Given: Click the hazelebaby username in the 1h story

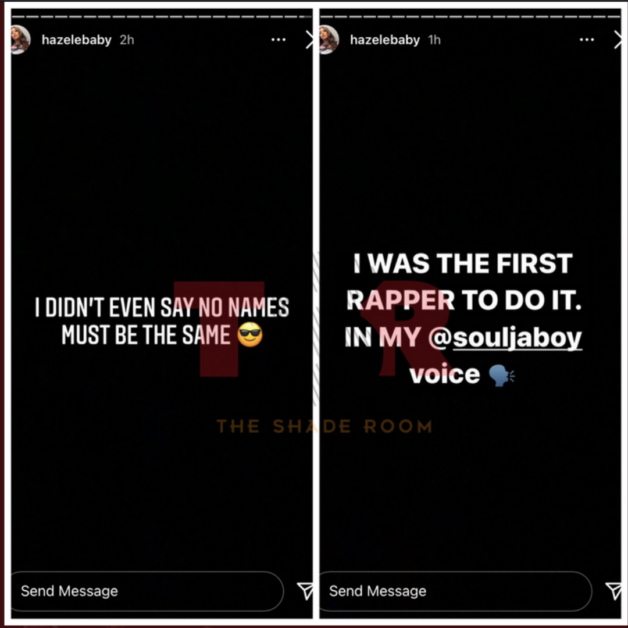Looking at the screenshot, I should click(385, 40).
